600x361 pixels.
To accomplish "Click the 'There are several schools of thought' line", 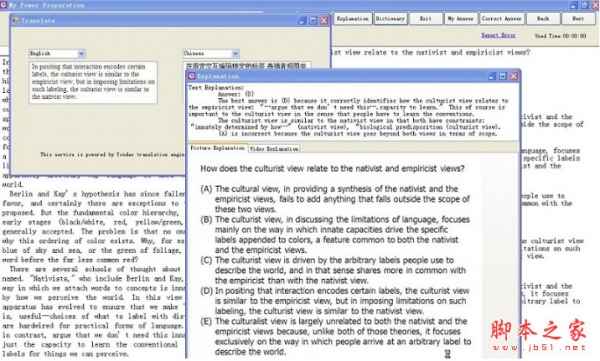I will point(94,269).
